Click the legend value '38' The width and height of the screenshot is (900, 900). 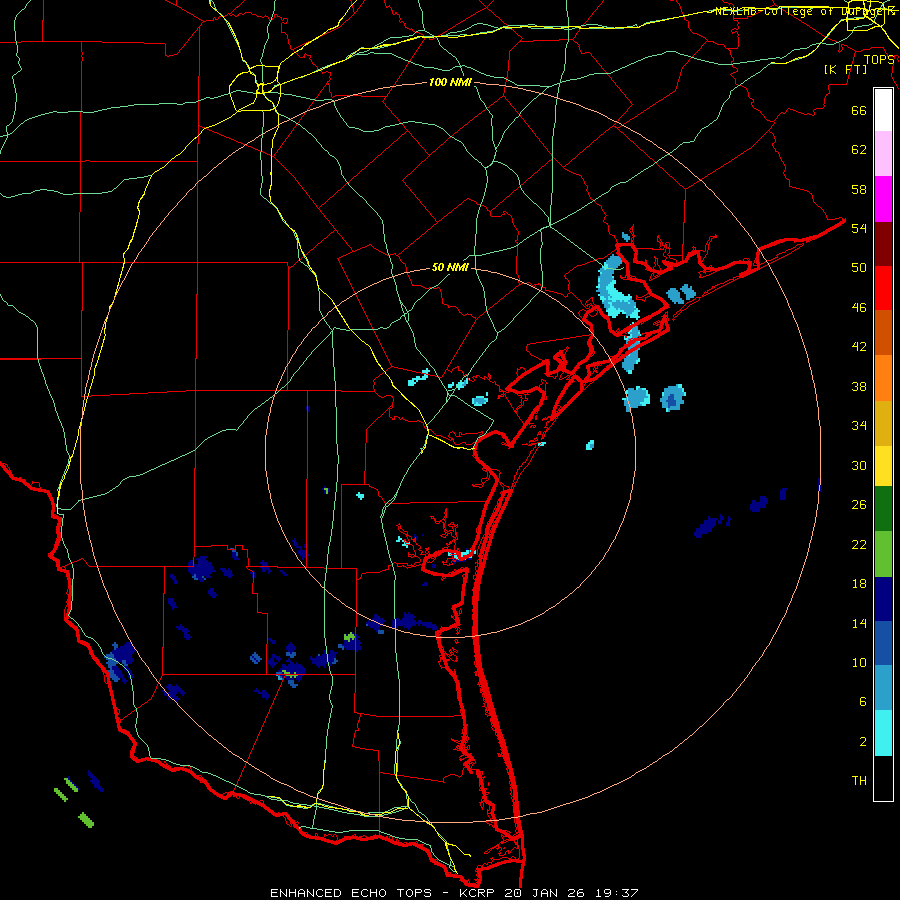[x=859, y=386]
